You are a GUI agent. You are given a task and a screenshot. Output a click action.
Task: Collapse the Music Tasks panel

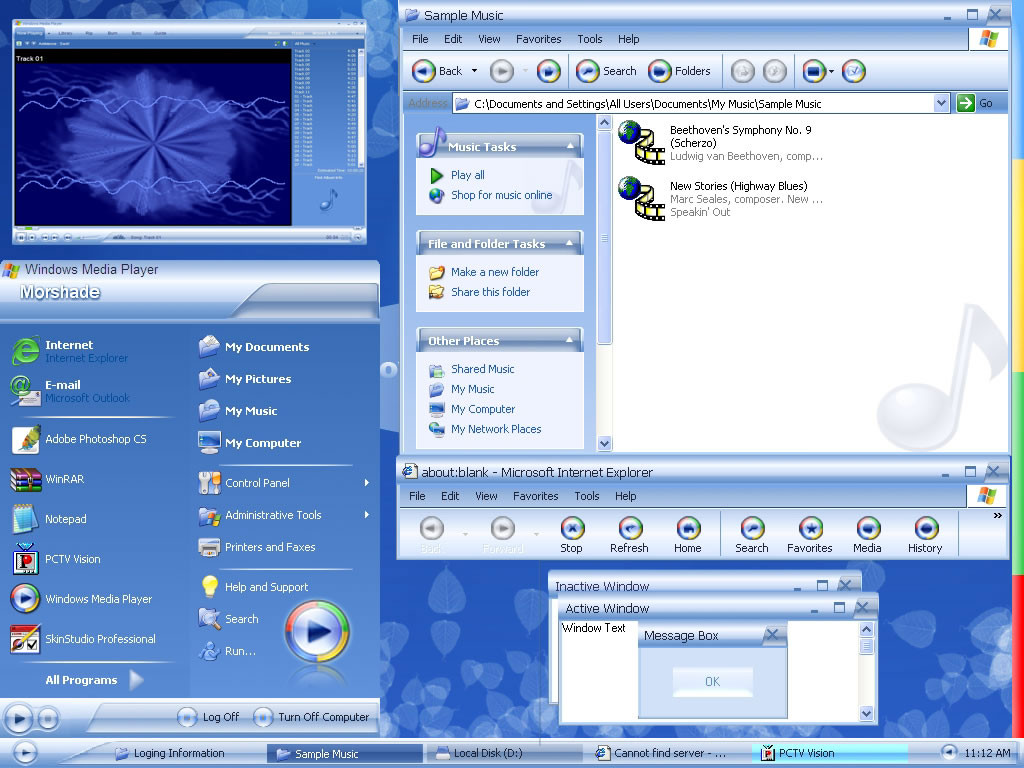(570, 146)
